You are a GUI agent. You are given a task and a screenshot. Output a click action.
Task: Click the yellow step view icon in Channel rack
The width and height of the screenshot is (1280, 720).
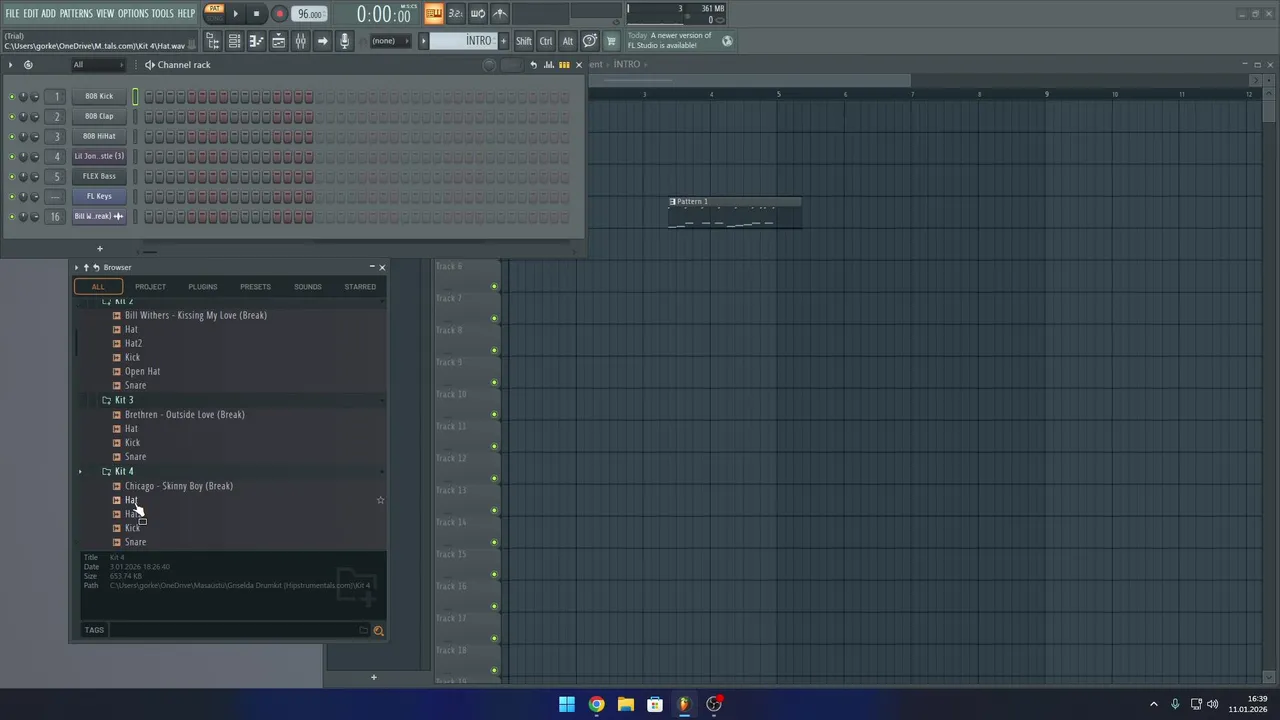pyautogui.click(x=564, y=65)
